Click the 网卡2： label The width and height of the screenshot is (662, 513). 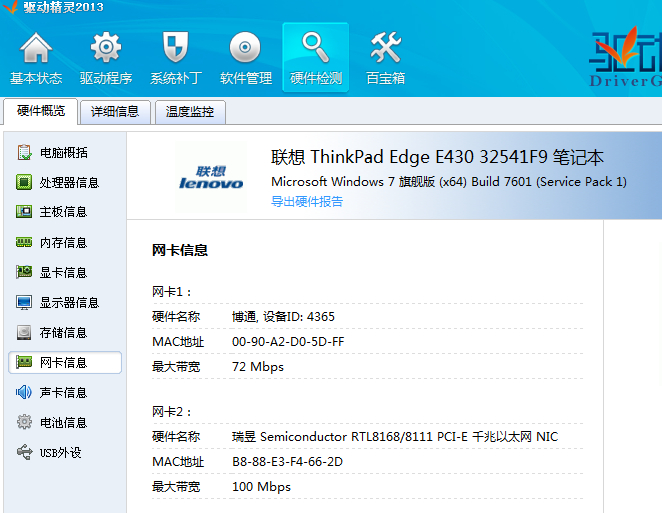pyautogui.click(x=172, y=412)
